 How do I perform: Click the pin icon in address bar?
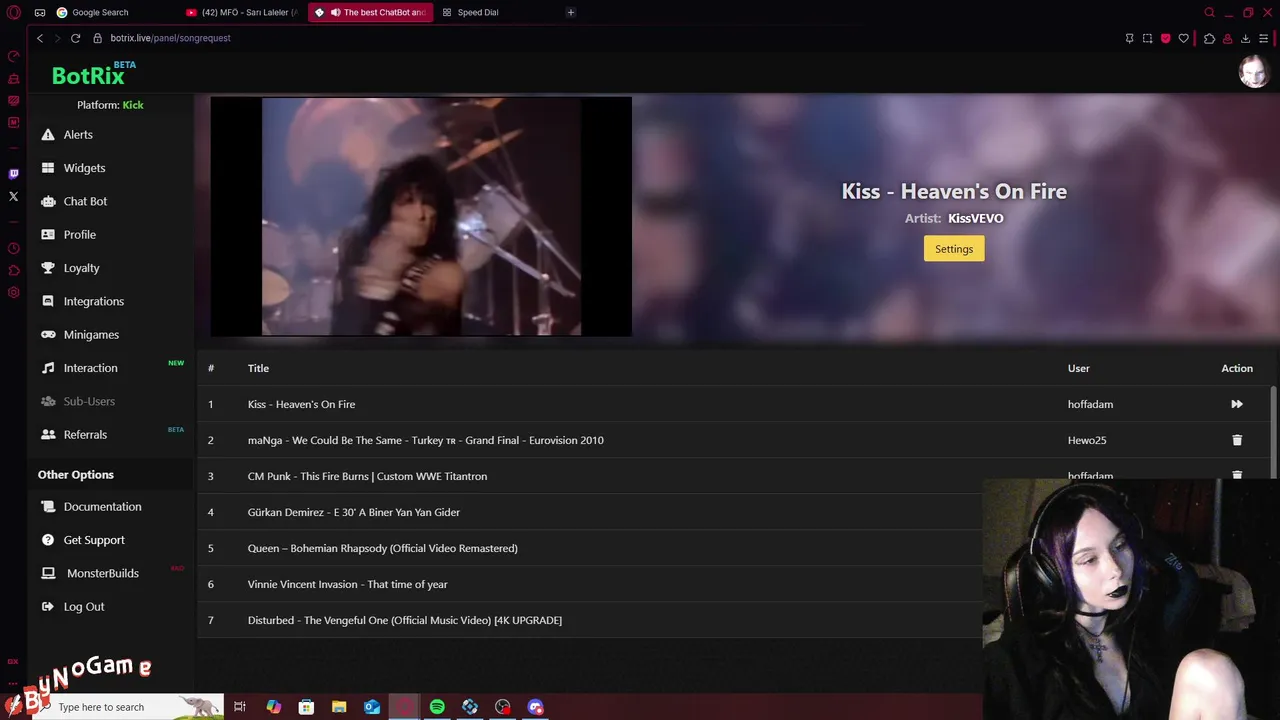point(1129,38)
